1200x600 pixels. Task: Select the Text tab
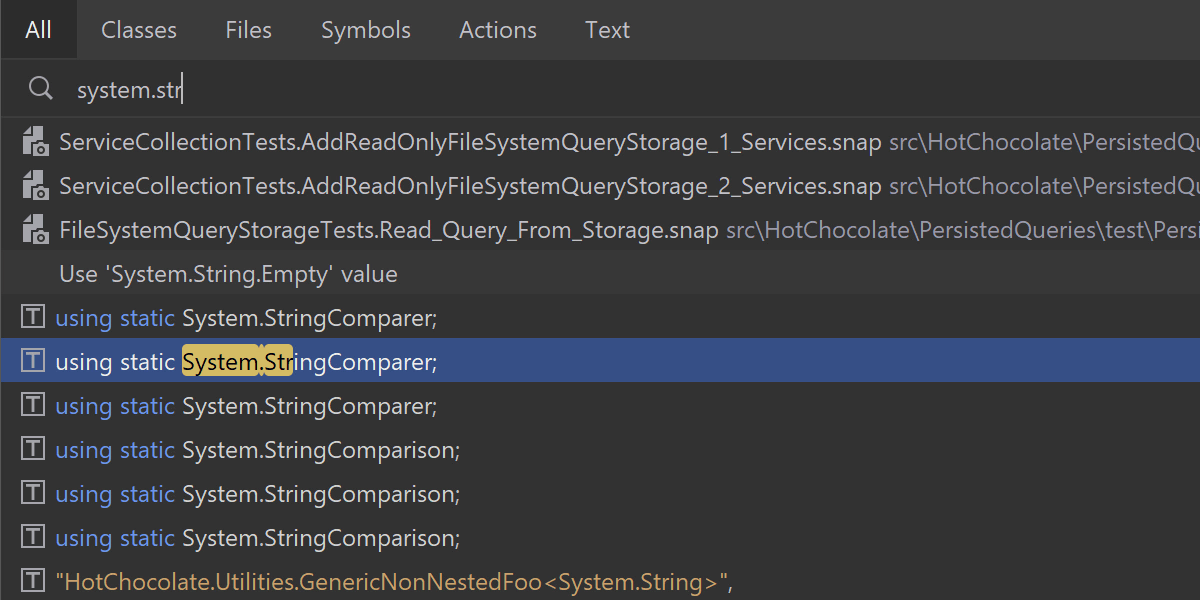pos(607,30)
